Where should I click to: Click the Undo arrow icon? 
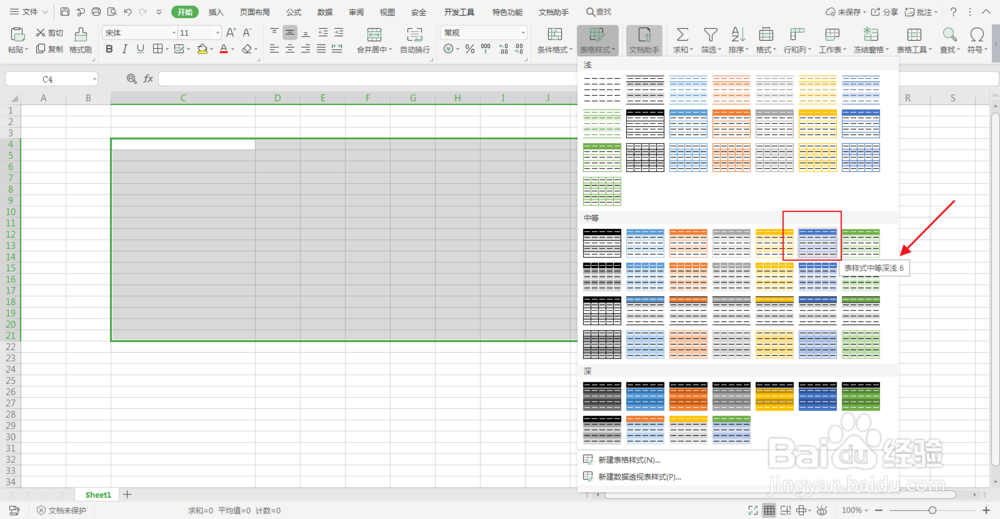coord(128,11)
